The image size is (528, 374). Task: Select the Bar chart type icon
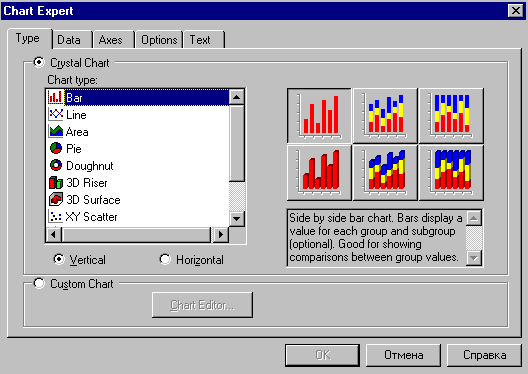click(55, 98)
